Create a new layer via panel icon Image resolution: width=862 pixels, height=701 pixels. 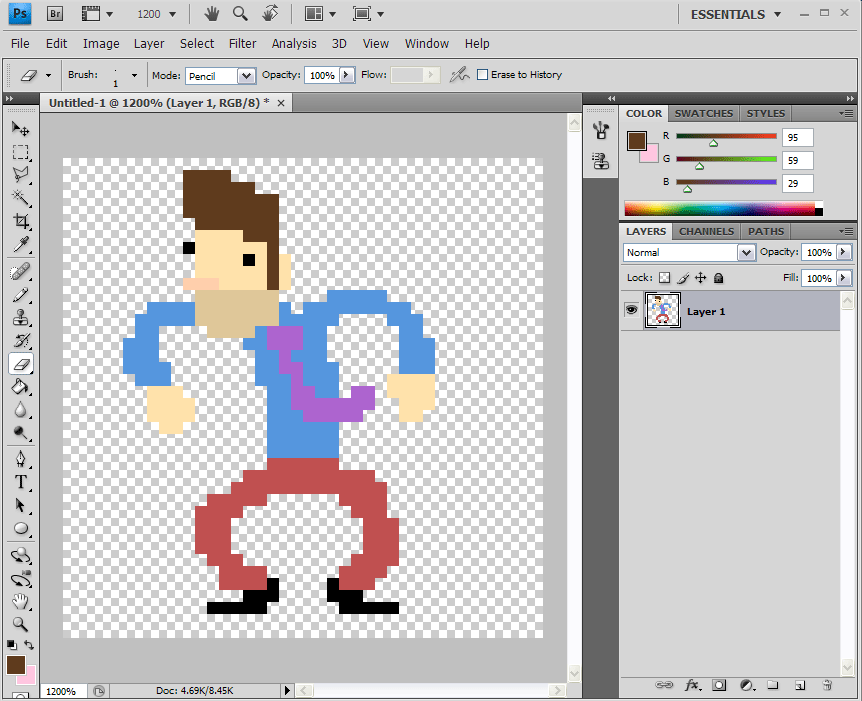(x=800, y=686)
